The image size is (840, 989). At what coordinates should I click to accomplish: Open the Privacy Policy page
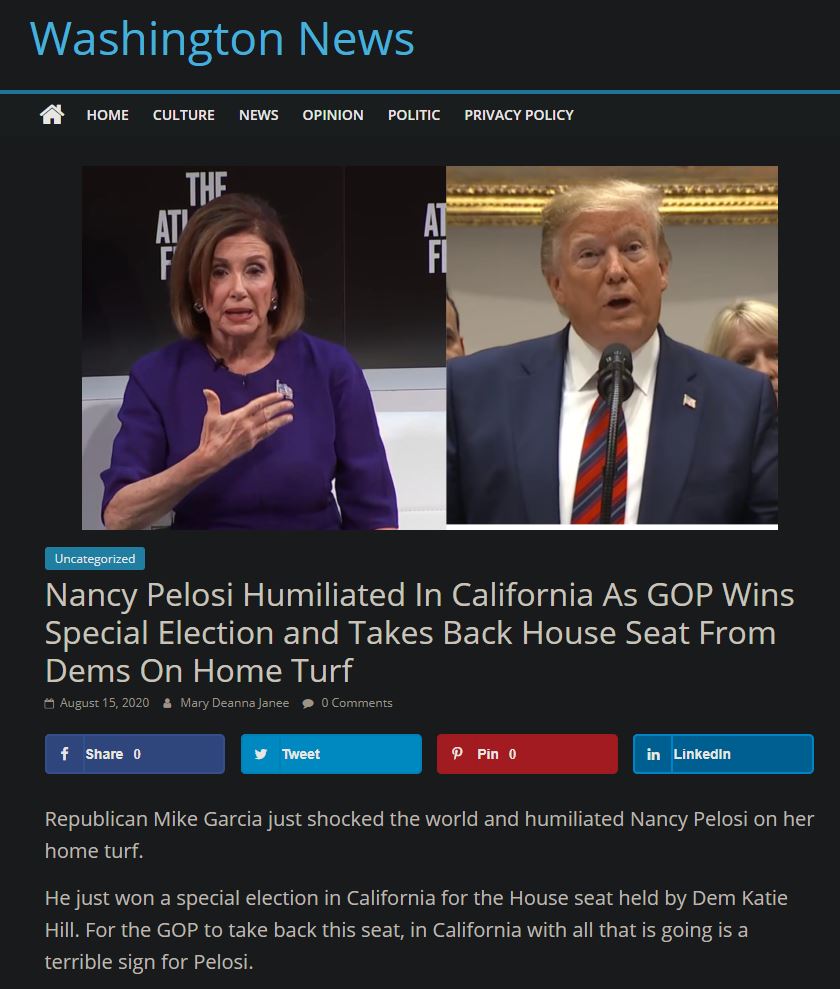pos(519,115)
